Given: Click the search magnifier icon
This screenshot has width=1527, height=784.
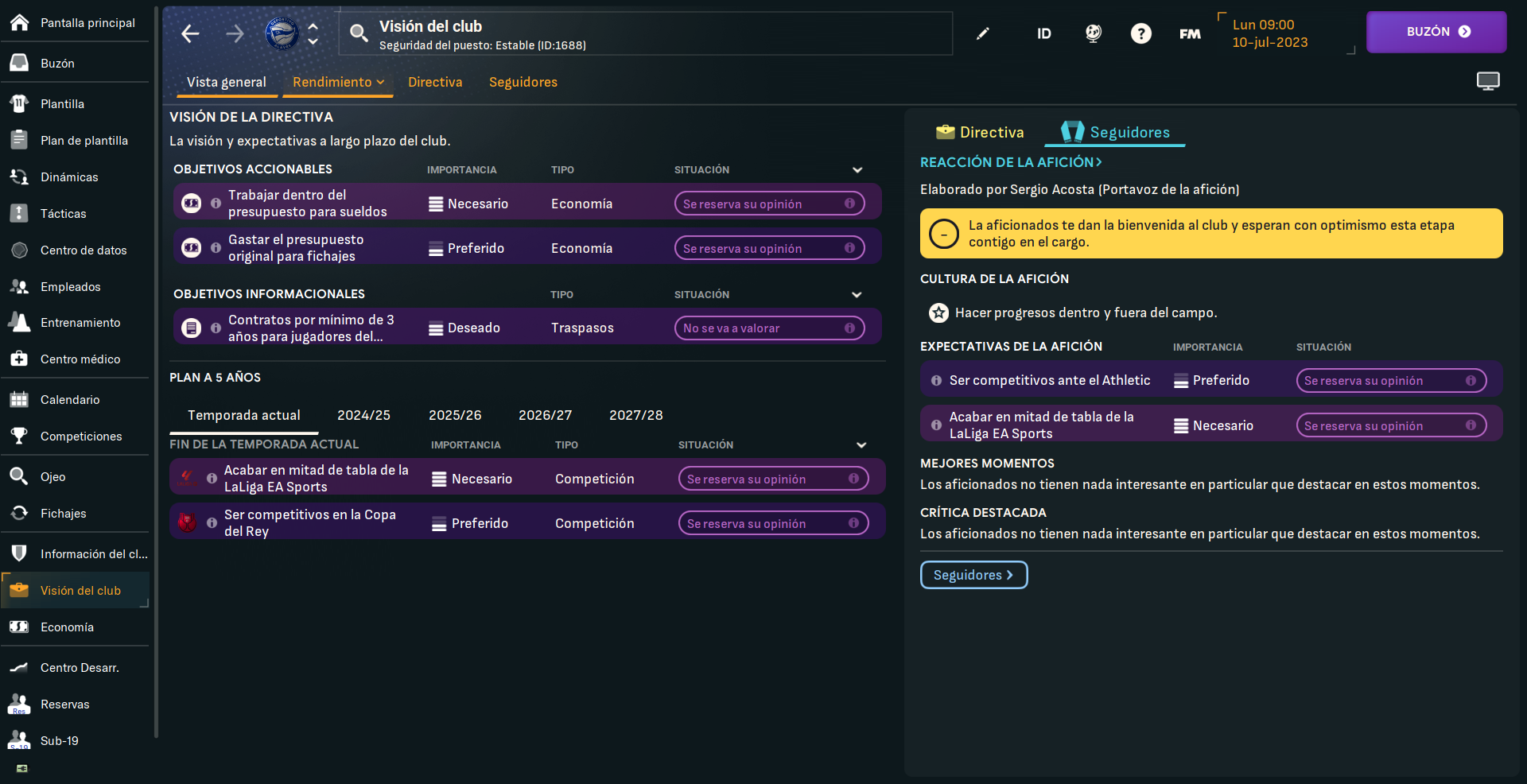Looking at the screenshot, I should (x=359, y=33).
